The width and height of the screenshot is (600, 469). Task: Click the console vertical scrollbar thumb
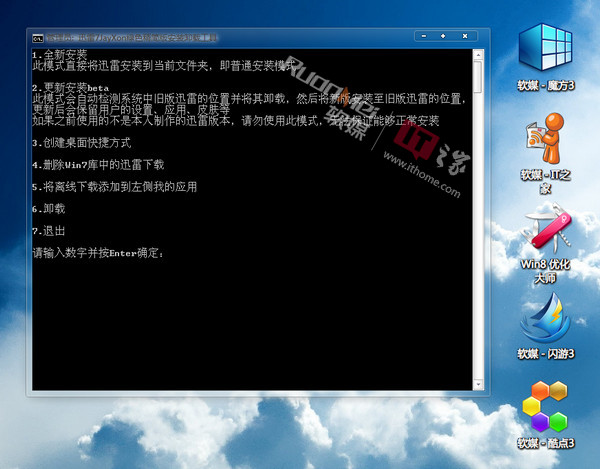coord(478,77)
